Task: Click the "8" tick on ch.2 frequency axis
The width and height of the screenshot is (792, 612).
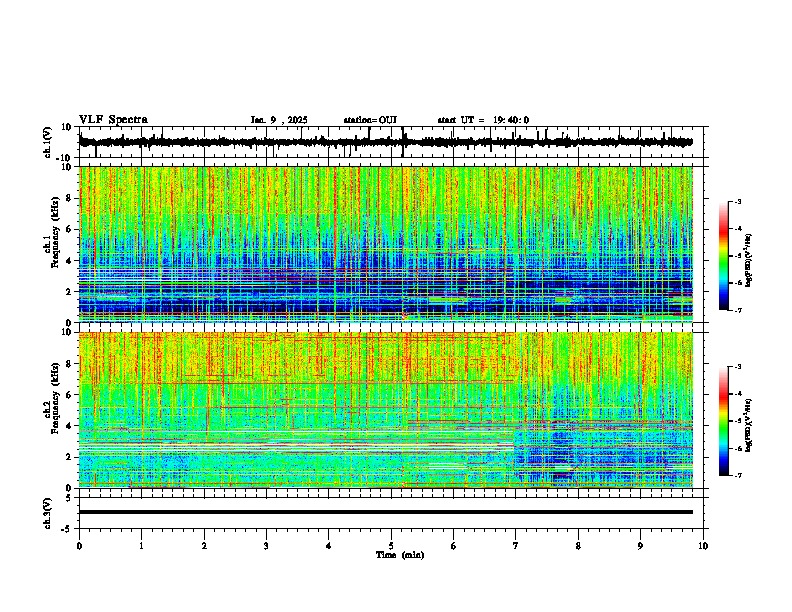Action: click(70, 364)
